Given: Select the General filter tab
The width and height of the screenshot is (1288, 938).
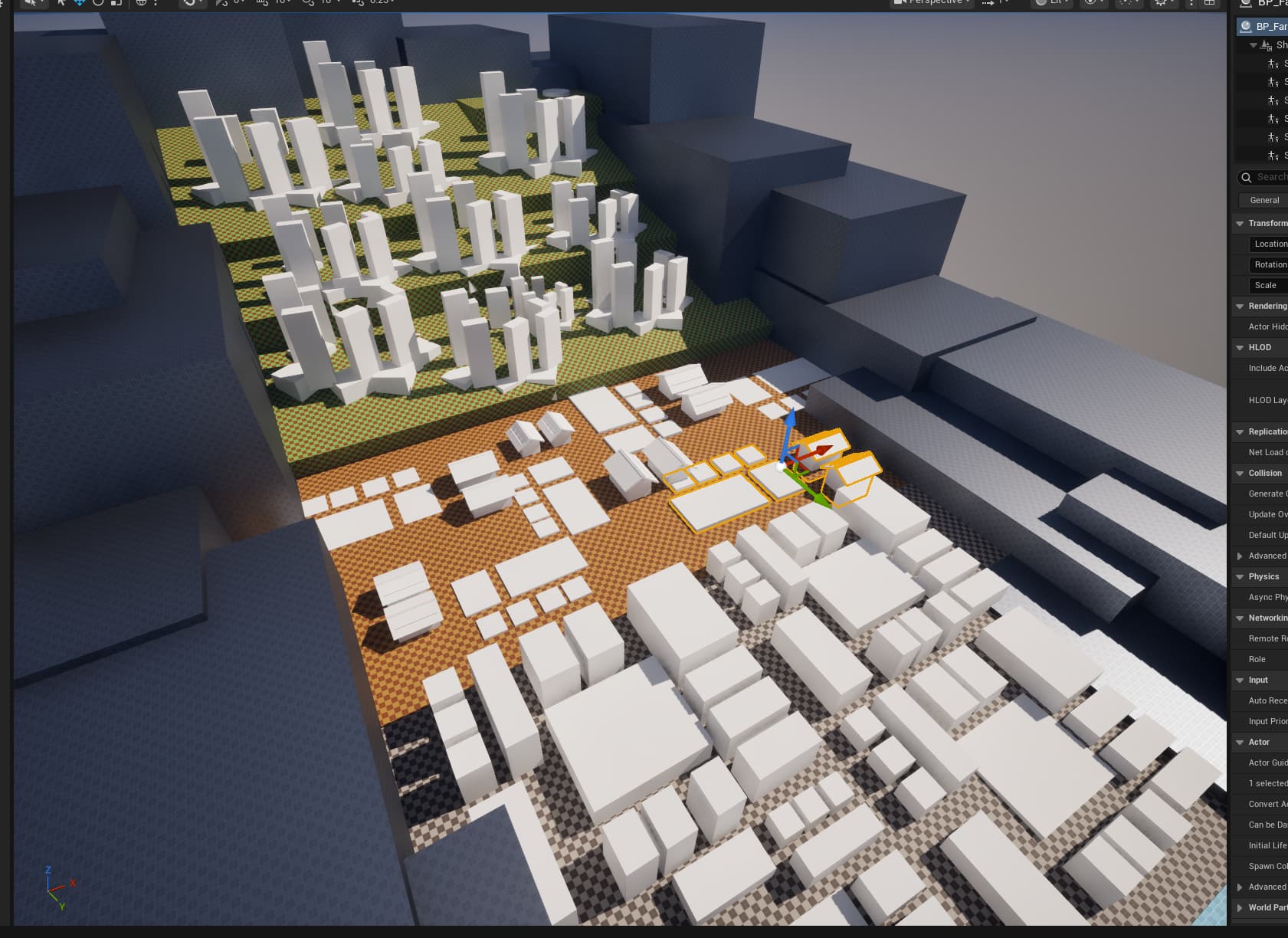Looking at the screenshot, I should point(1263,200).
